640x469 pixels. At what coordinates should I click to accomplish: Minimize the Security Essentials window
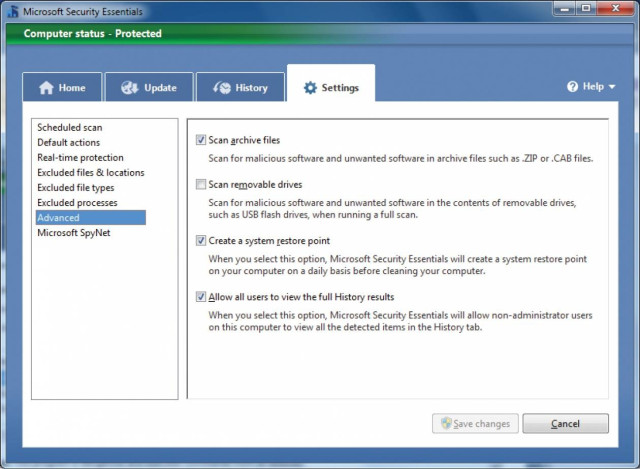[565, 9]
